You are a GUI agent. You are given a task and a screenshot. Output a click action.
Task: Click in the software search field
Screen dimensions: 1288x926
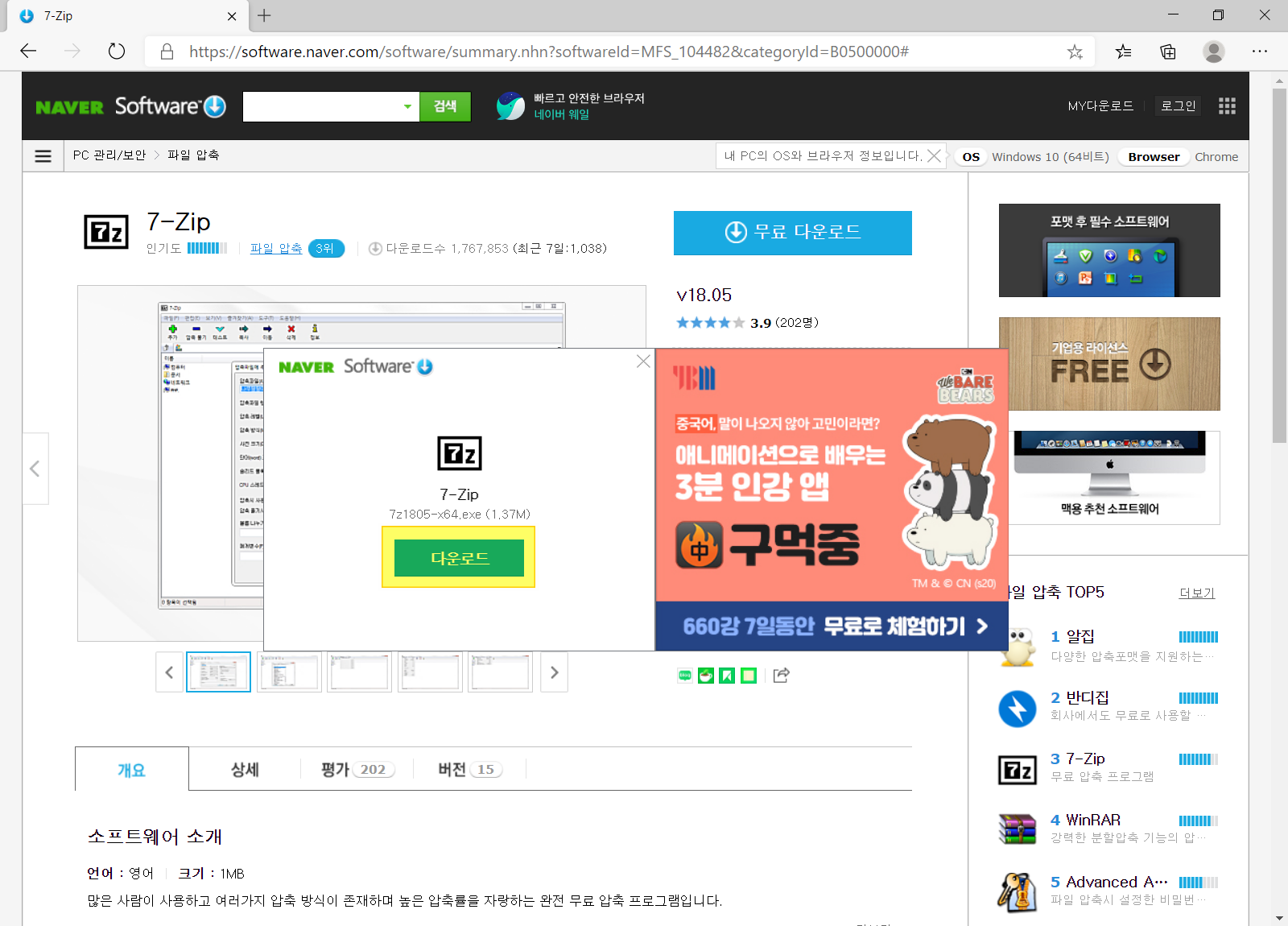tap(320, 106)
